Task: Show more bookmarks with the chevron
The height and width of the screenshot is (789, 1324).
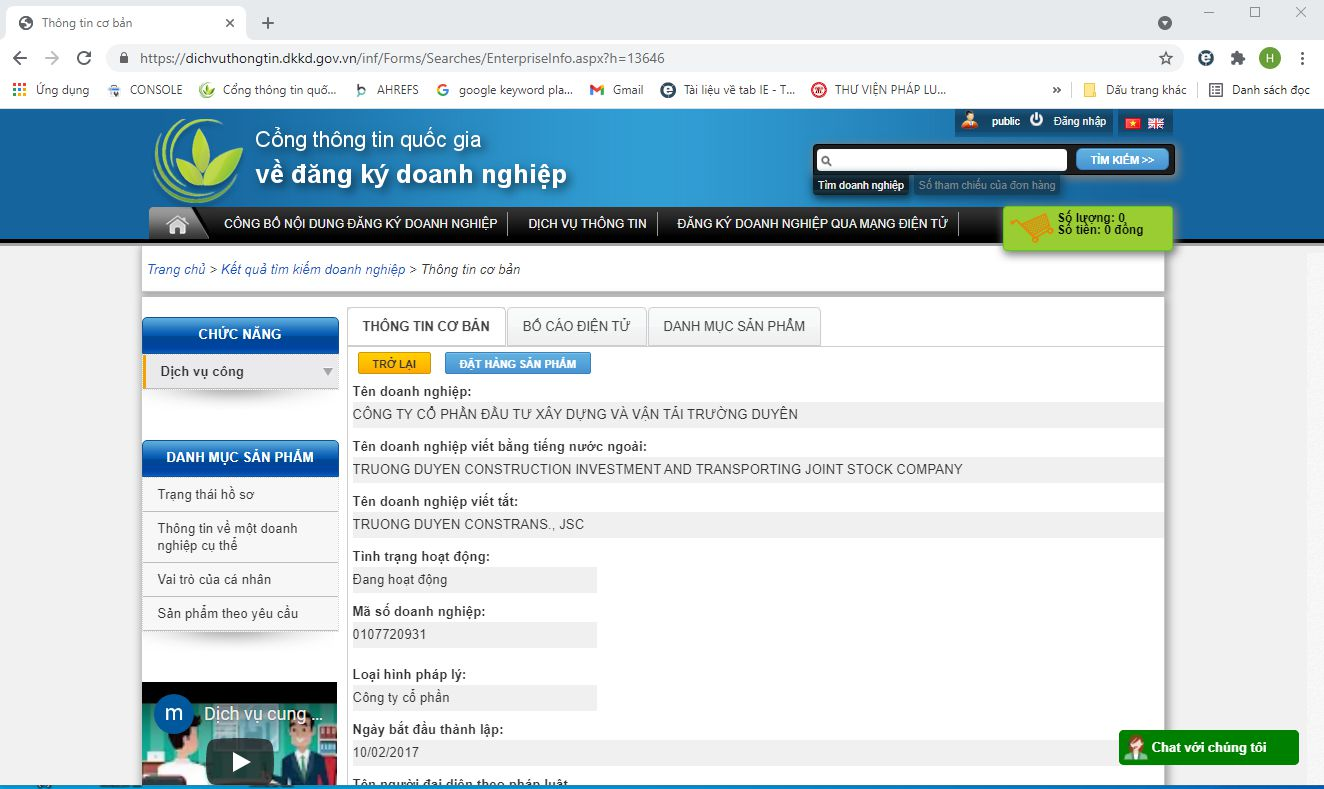Action: 1057,90
